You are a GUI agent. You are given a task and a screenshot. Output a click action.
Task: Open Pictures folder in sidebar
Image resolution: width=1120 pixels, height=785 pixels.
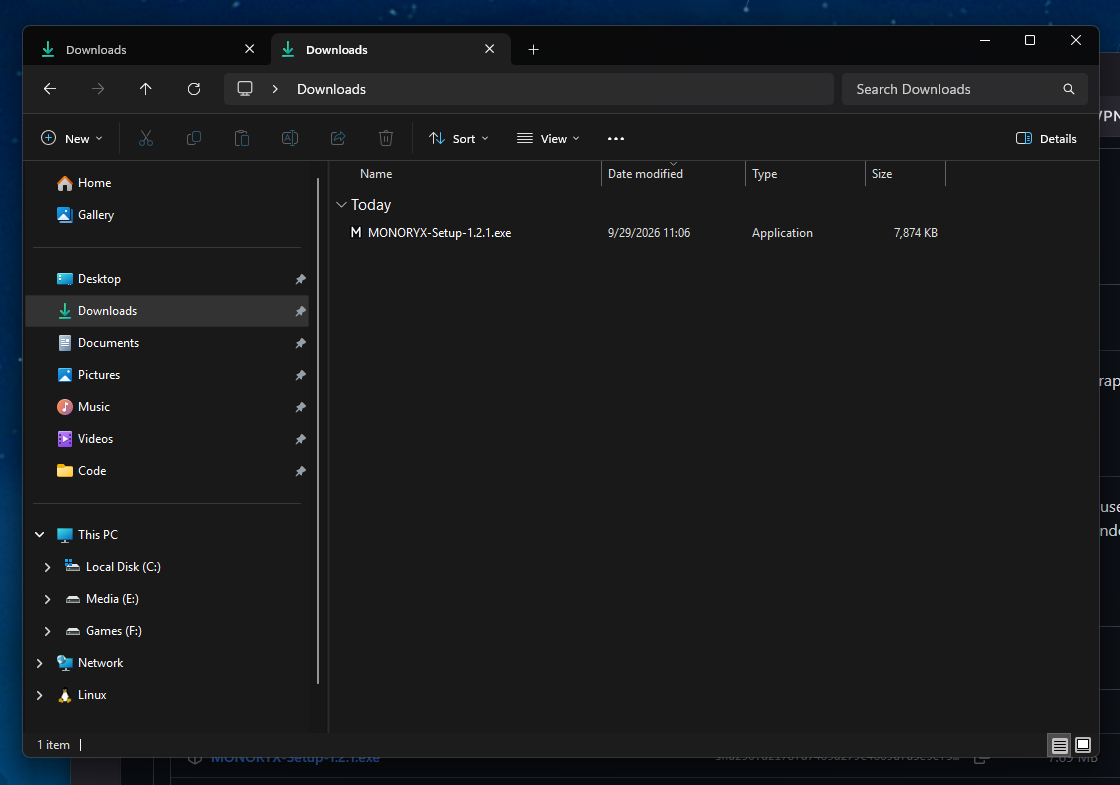[167, 375]
